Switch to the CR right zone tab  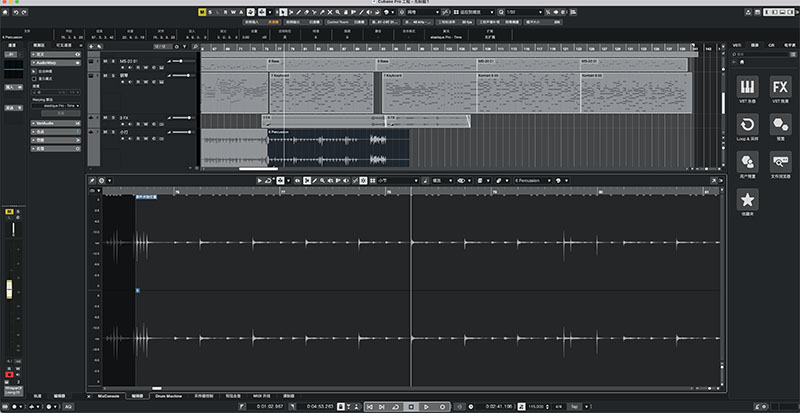[x=771, y=45]
